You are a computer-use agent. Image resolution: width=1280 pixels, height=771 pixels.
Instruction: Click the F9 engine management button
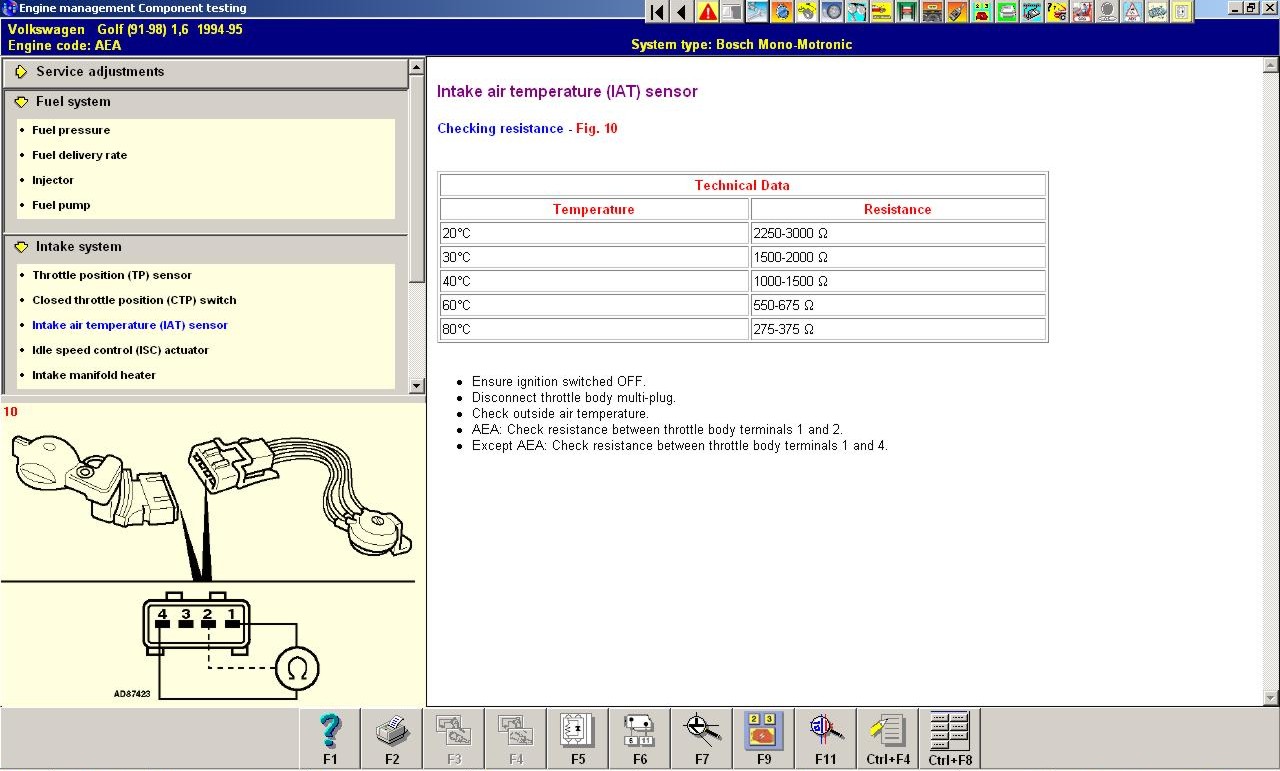point(764,738)
